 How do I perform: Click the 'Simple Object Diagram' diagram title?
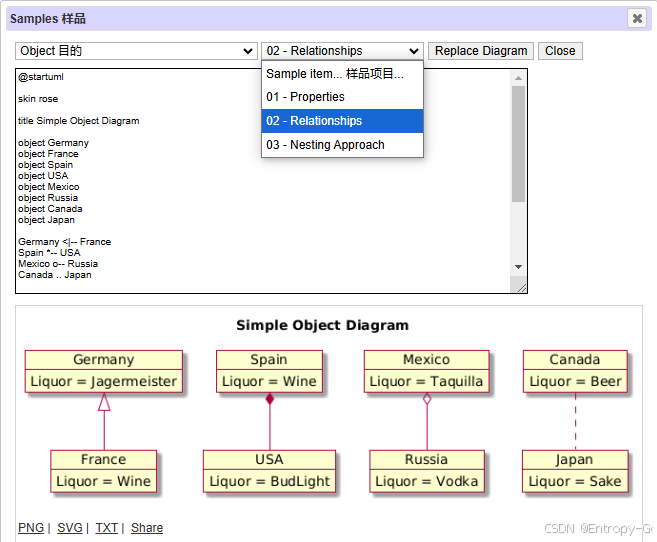pos(322,325)
